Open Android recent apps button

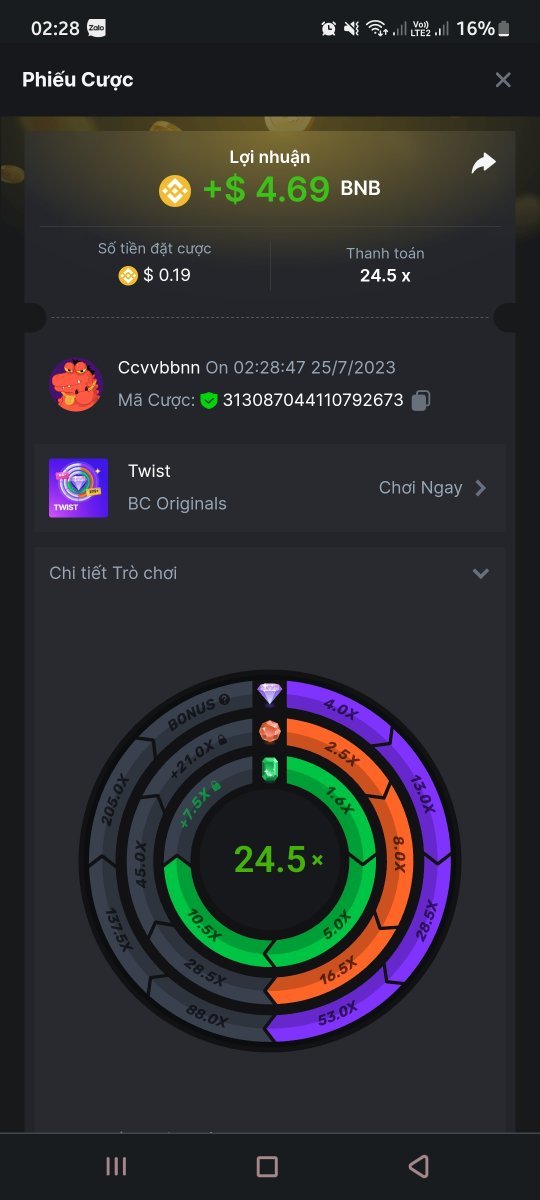(116, 1166)
